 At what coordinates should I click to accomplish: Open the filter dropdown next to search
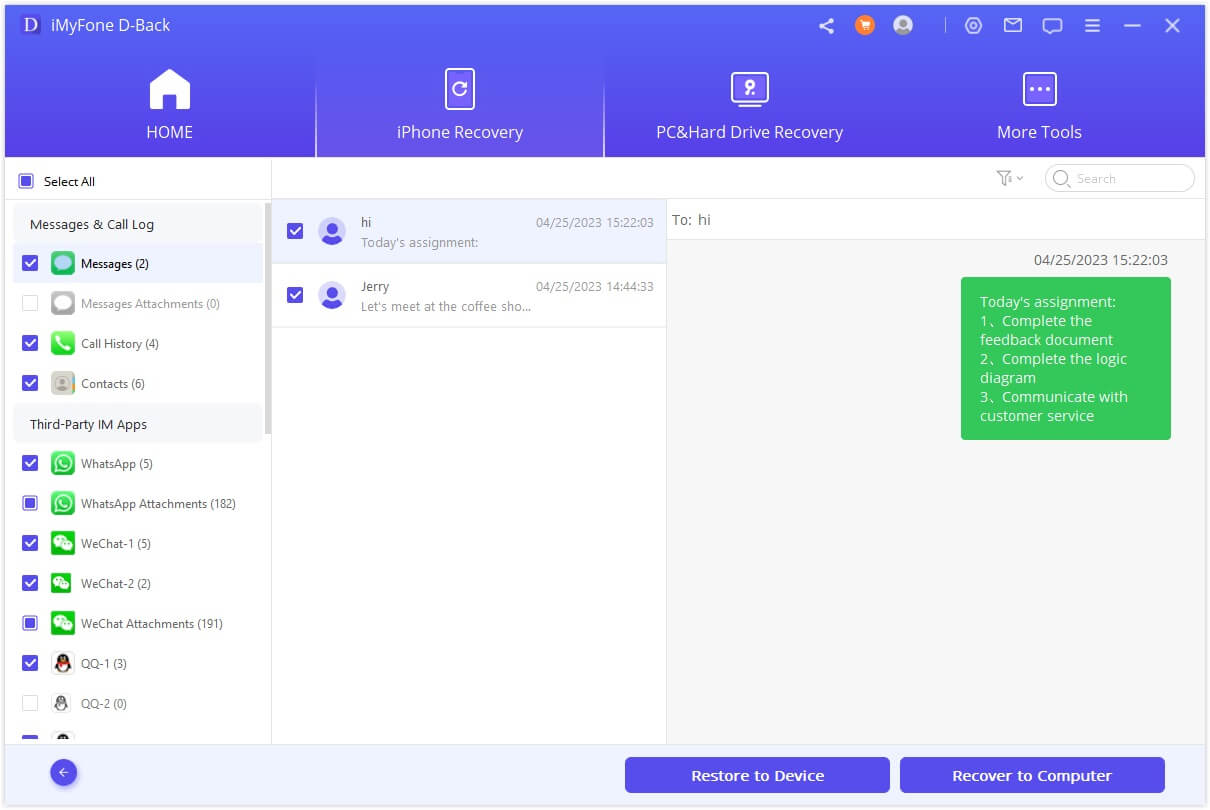(x=1009, y=178)
